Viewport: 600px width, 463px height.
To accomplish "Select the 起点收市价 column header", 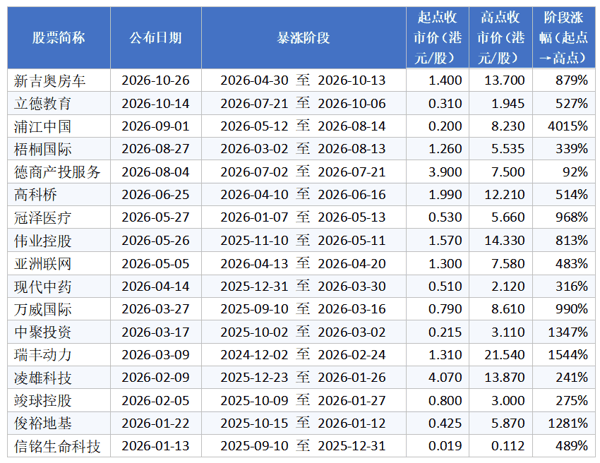I will coord(437,37).
